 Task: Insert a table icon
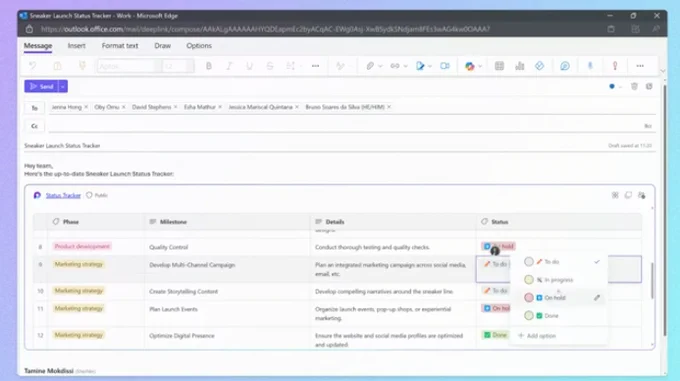click(499, 66)
